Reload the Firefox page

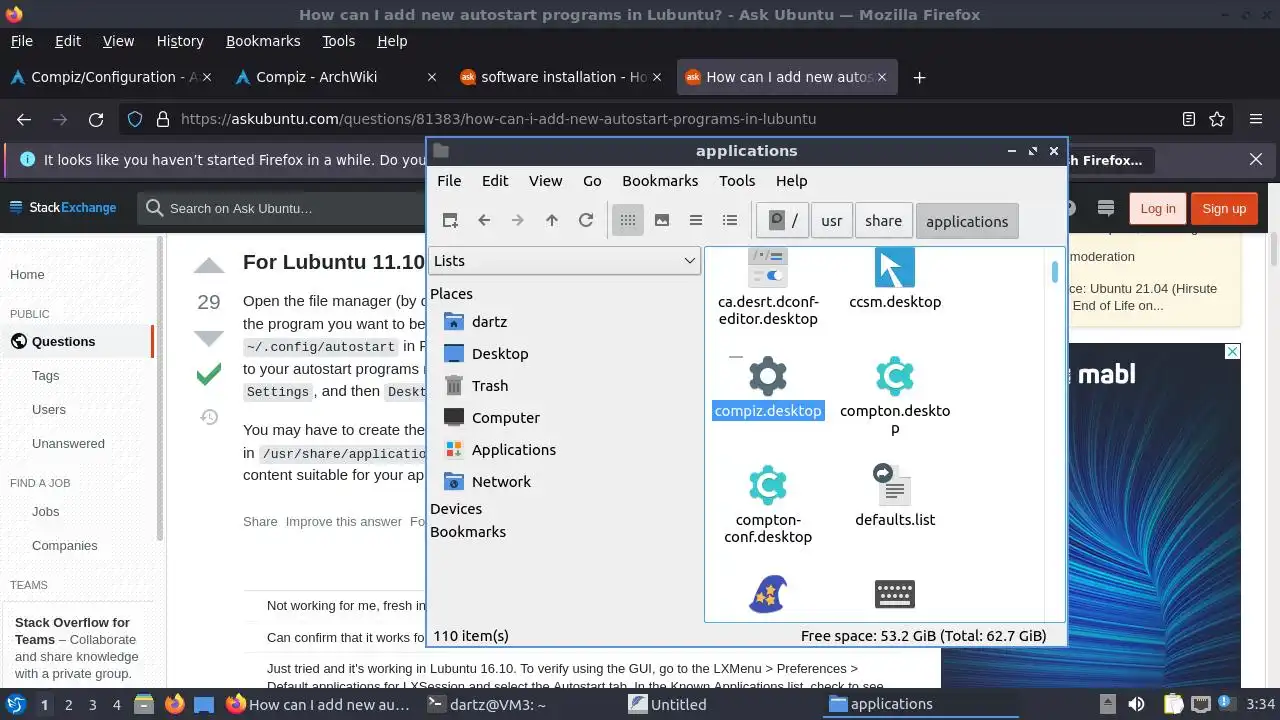point(96,119)
